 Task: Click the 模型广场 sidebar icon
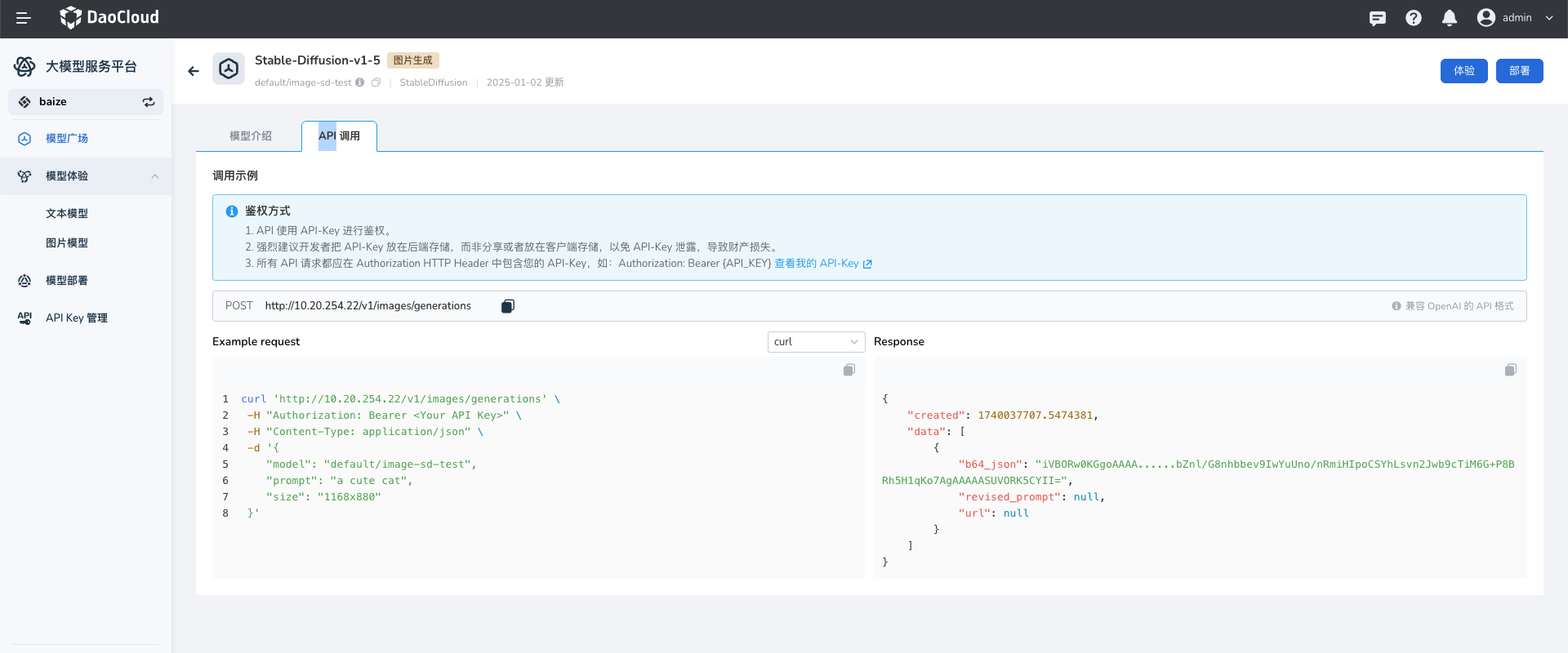24,139
